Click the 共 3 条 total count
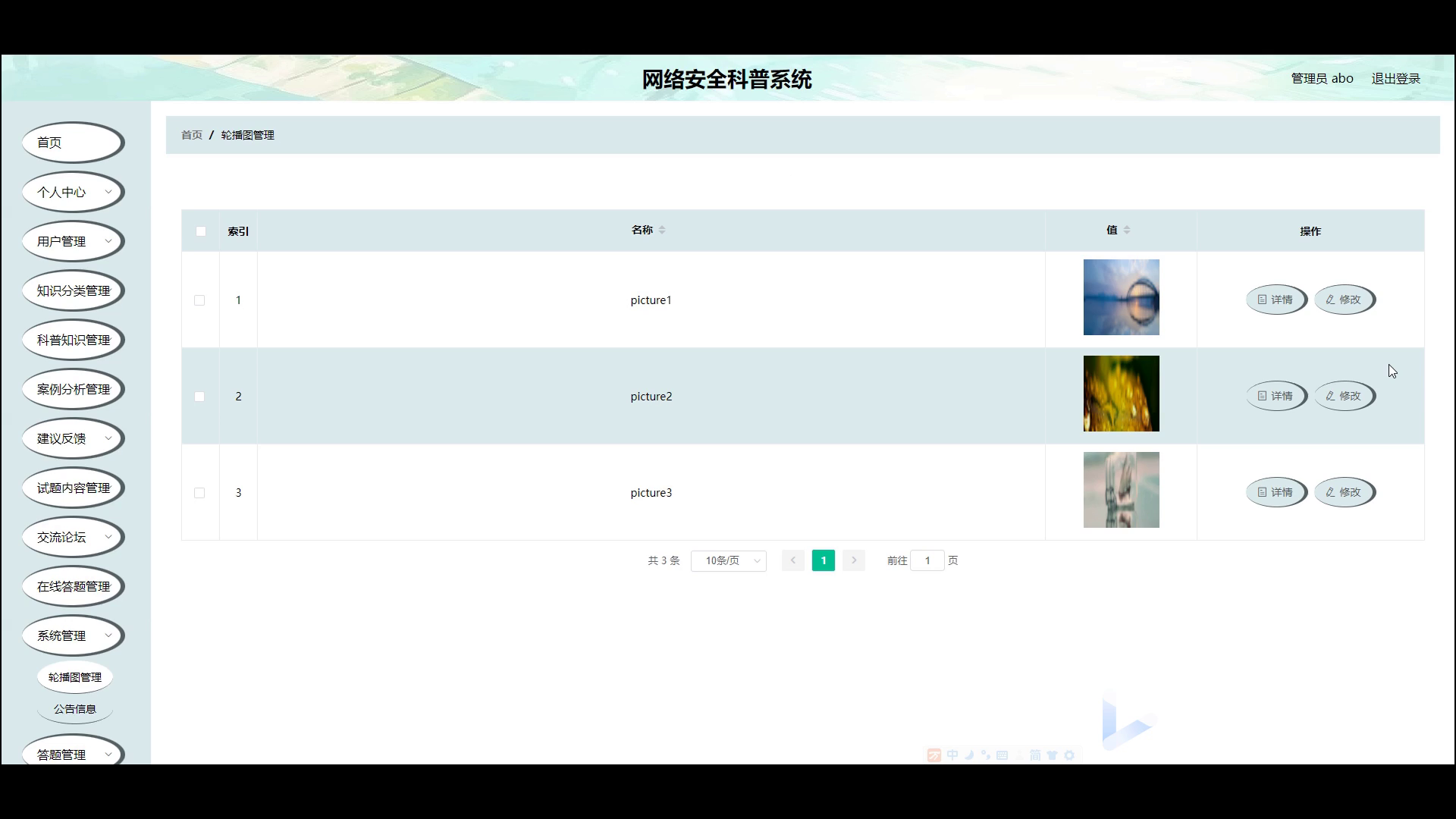Screen dimensions: 1456x819 (x=664, y=560)
